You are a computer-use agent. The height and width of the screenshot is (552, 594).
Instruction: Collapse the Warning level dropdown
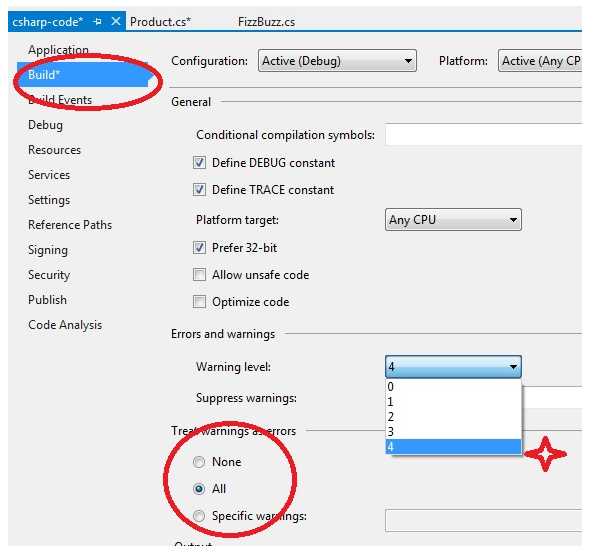coord(453,367)
